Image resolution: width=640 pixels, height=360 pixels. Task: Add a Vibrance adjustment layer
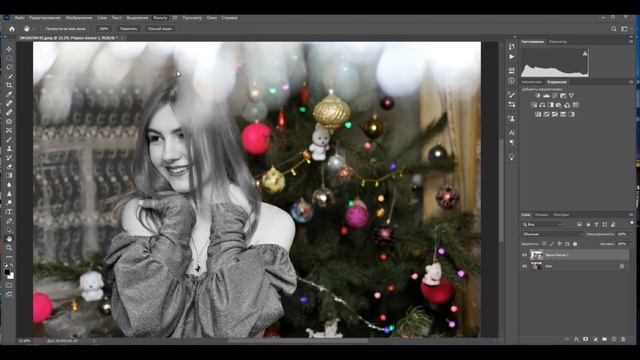coord(571,96)
